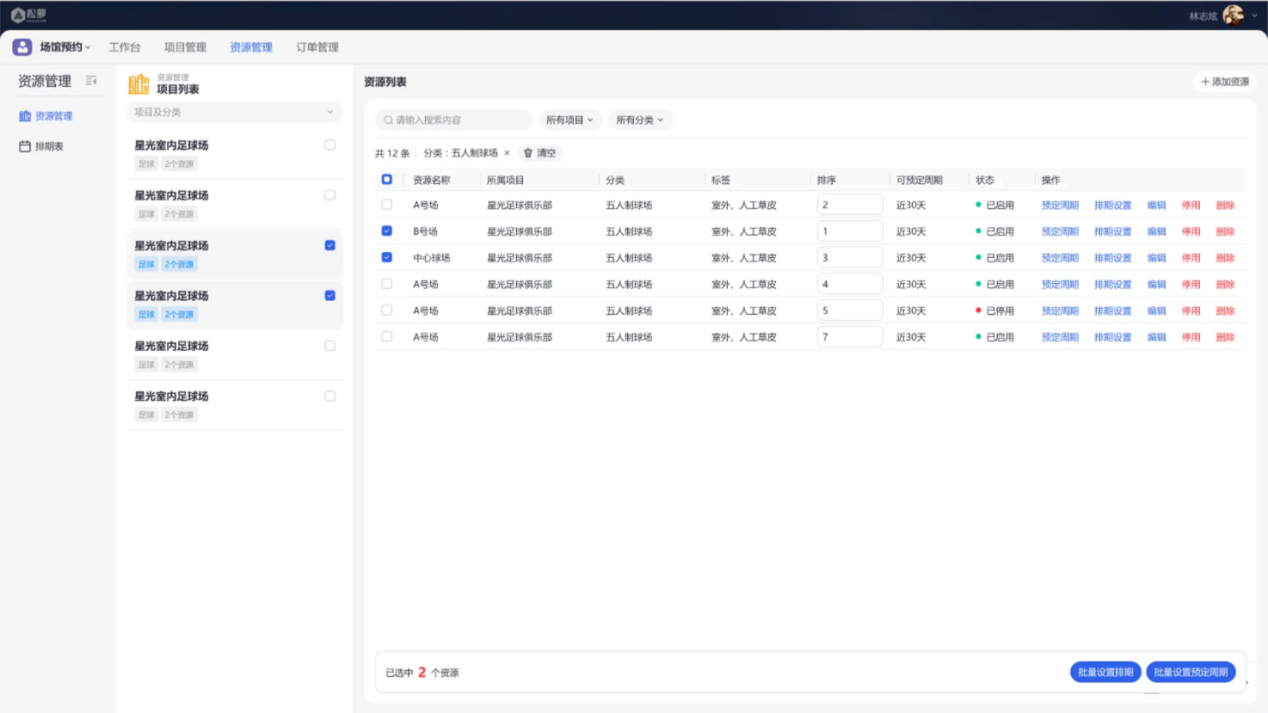
Task: Switch to the 项目管理 tab
Action: [x=185, y=47]
